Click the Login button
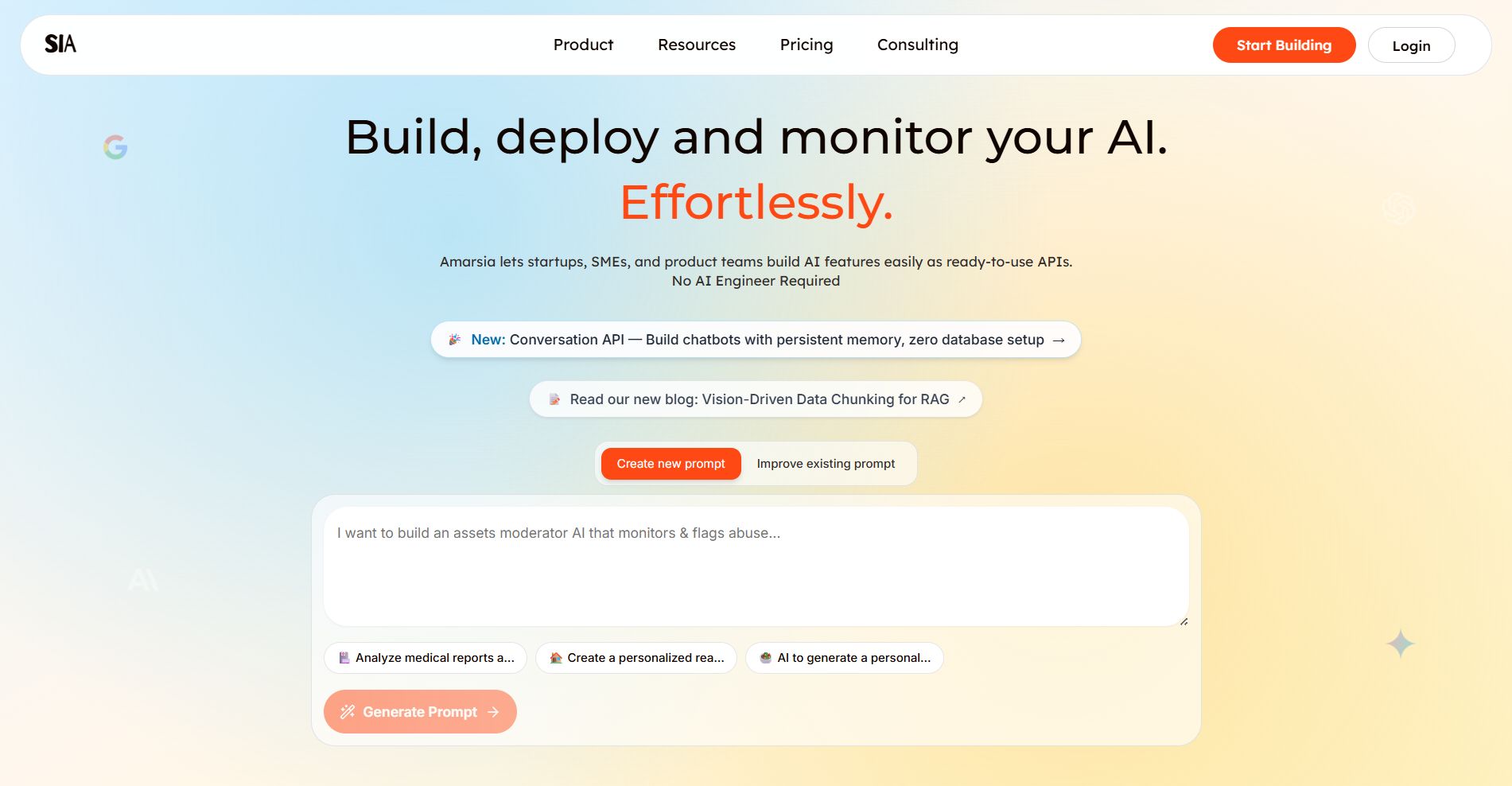This screenshot has width=1512, height=786. click(1411, 45)
